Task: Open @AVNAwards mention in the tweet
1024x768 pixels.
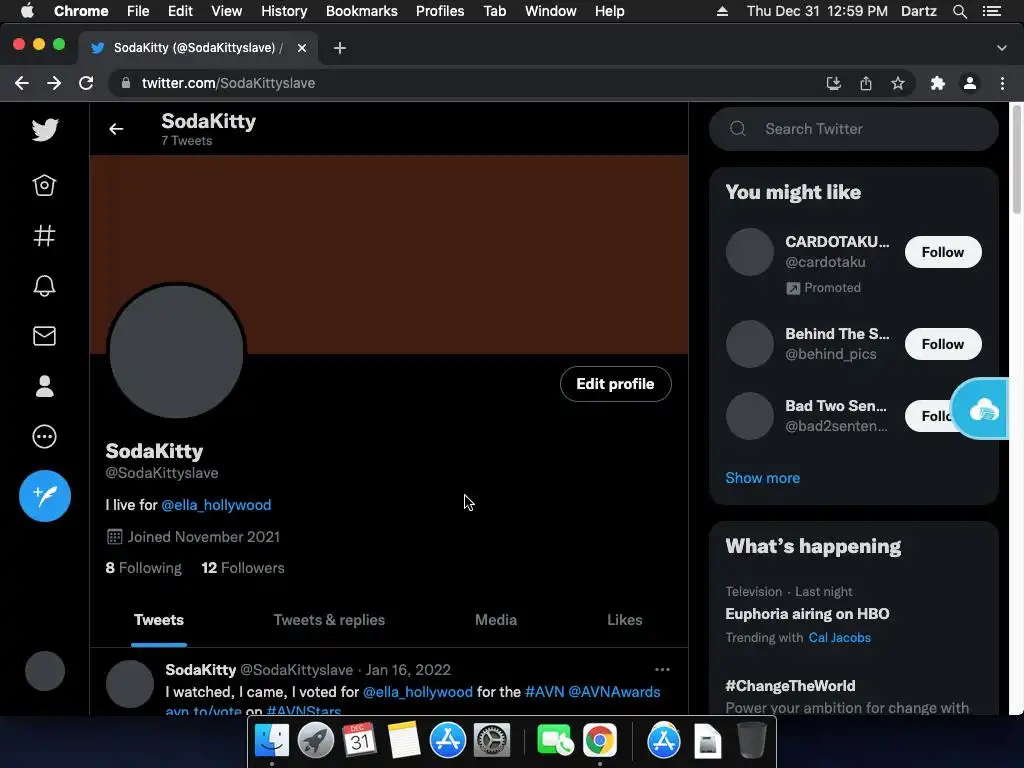Action: coord(614,692)
